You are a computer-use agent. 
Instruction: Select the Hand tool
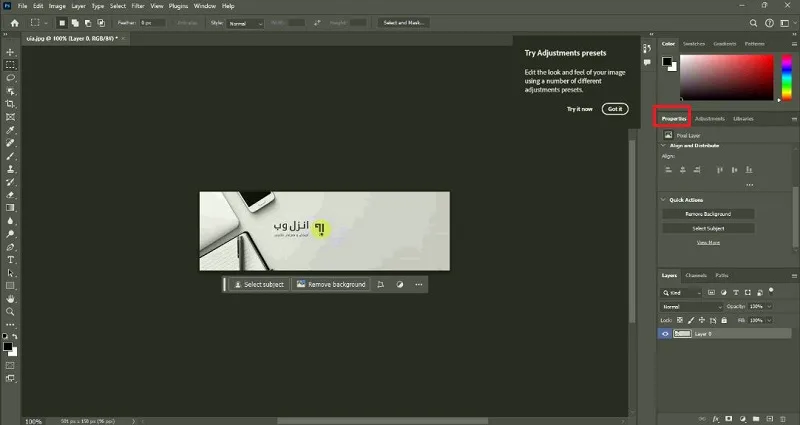click(x=10, y=299)
